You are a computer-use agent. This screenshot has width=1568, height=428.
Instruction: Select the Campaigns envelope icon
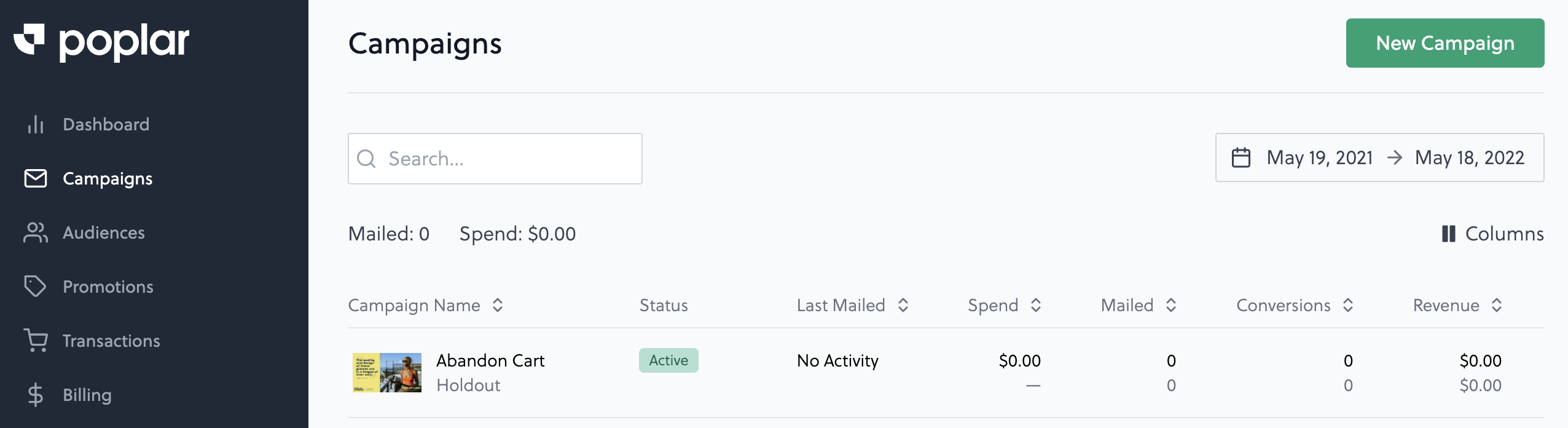click(x=36, y=178)
